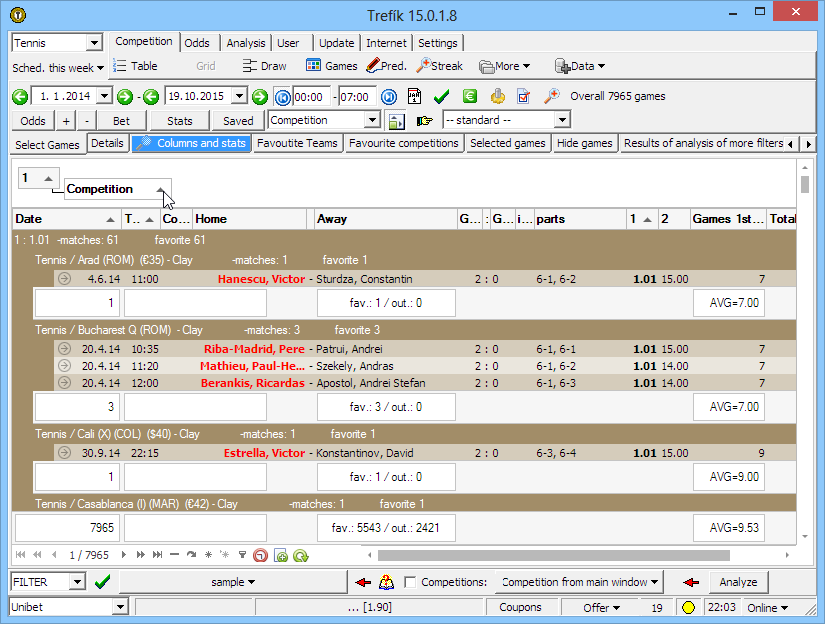825x624 pixels.
Task: Open the Pred. predictions tool
Action: [386, 66]
